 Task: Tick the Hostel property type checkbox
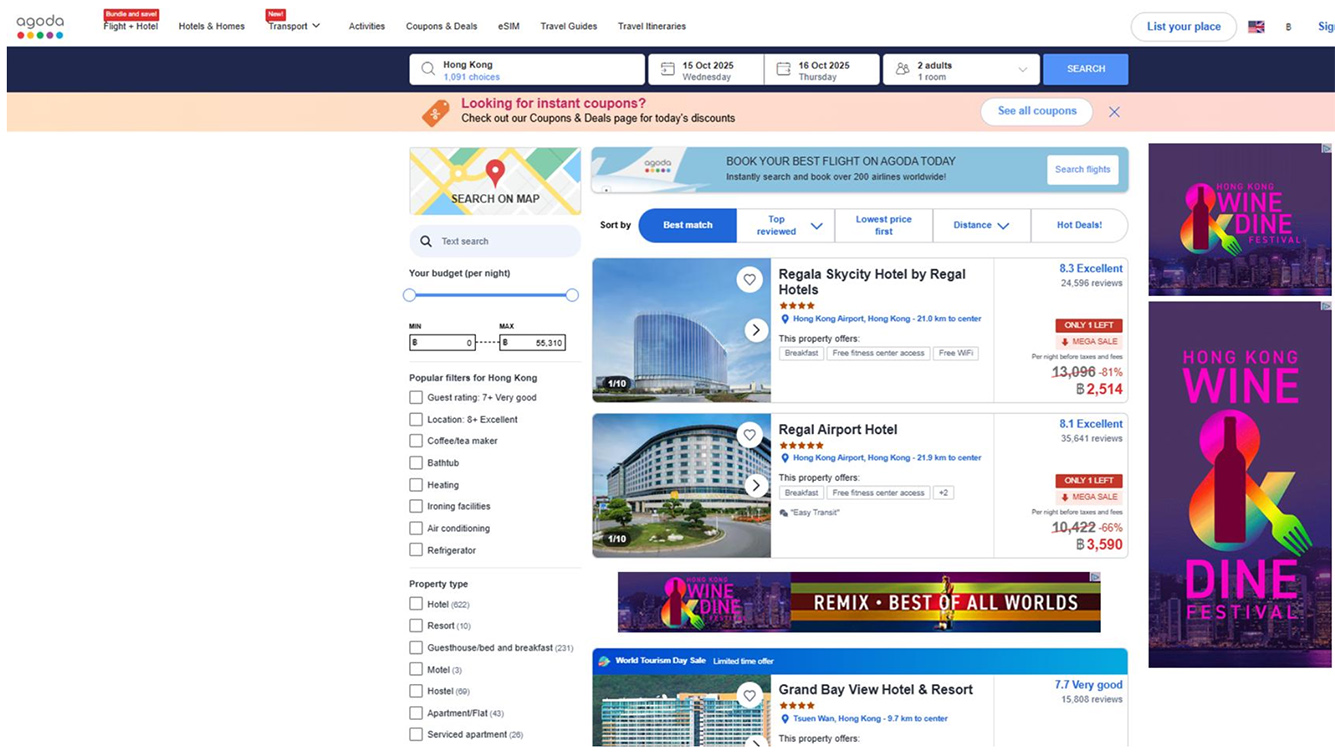point(416,691)
